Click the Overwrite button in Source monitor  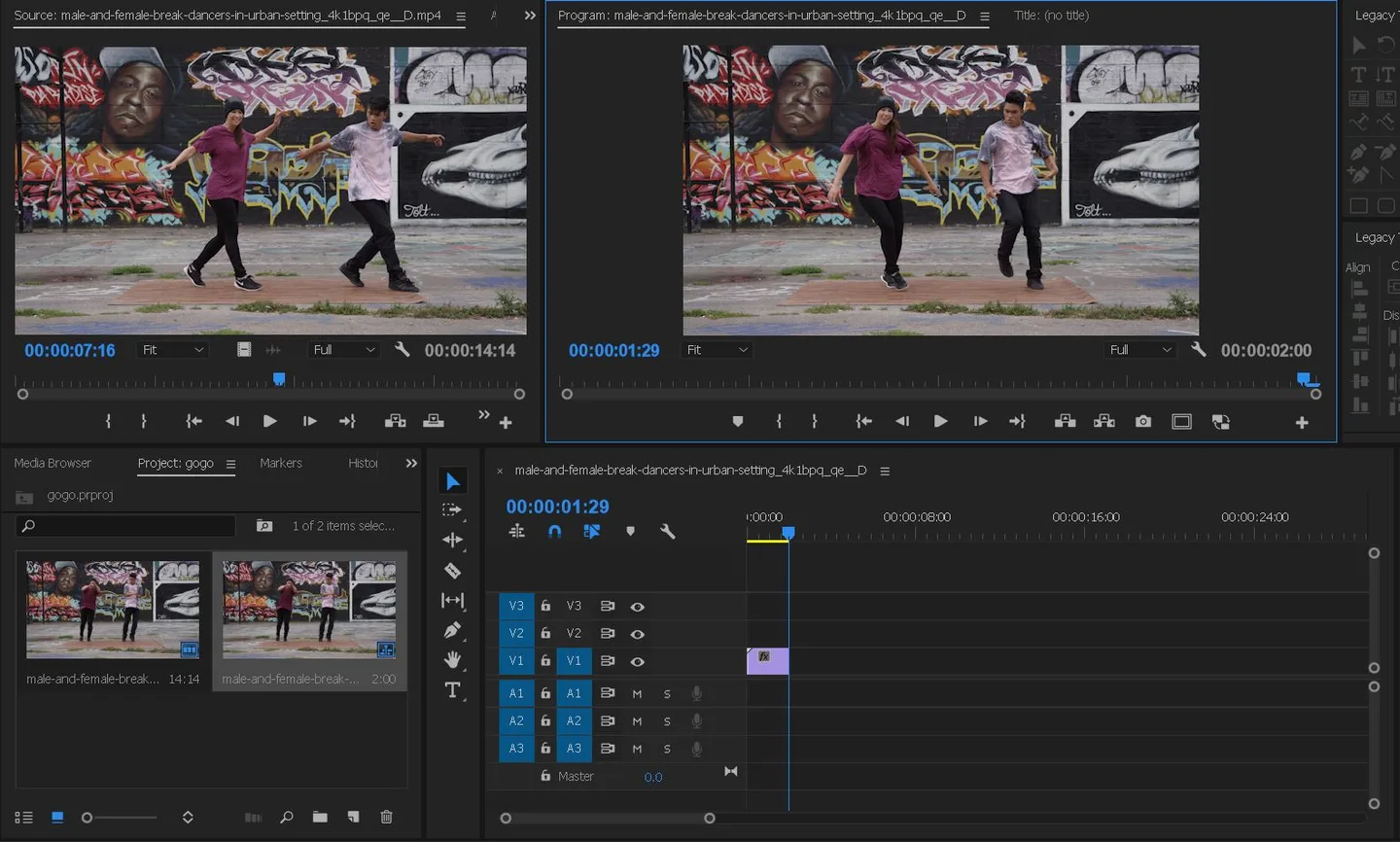point(434,421)
